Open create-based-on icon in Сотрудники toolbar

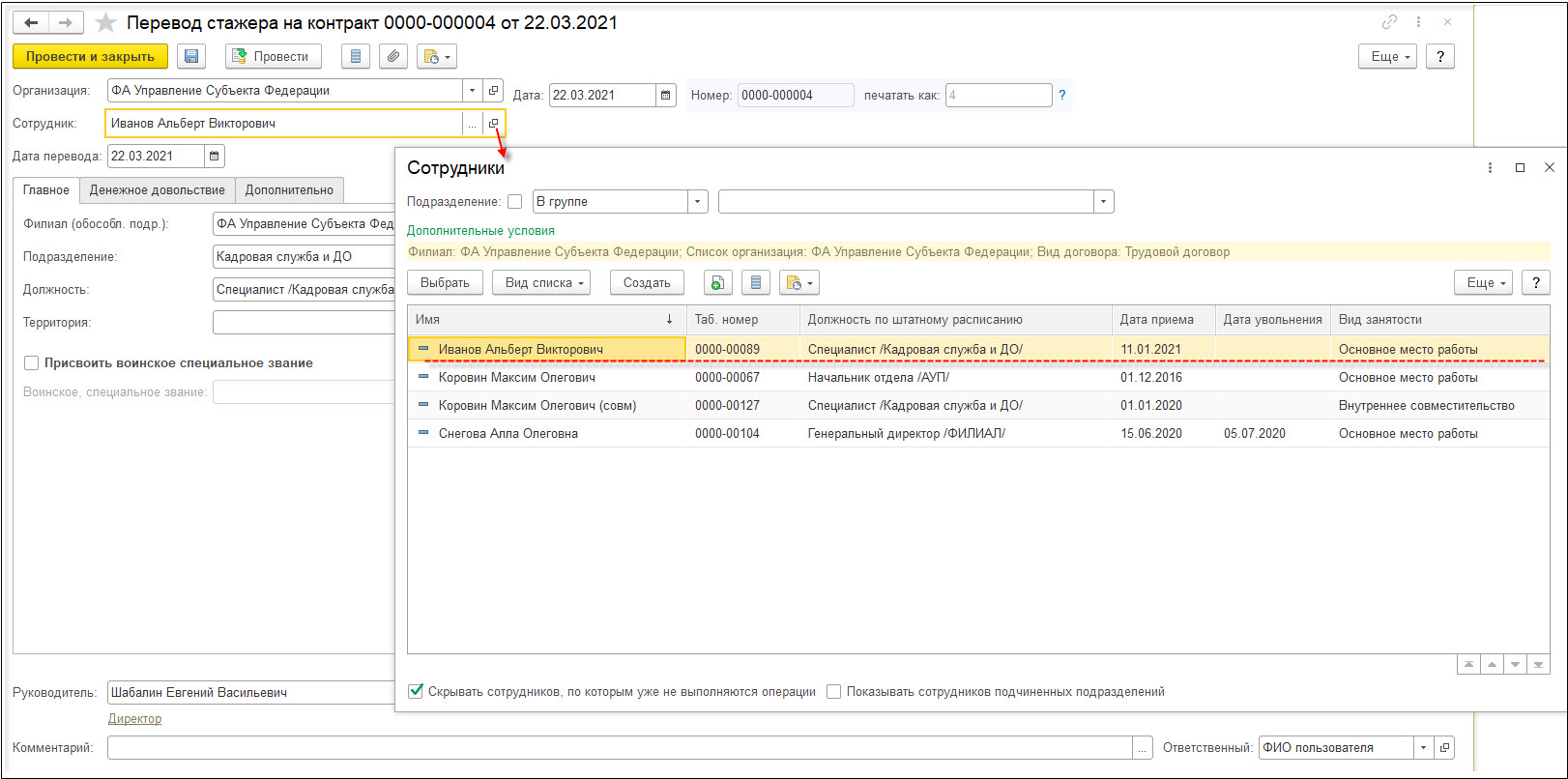[799, 282]
